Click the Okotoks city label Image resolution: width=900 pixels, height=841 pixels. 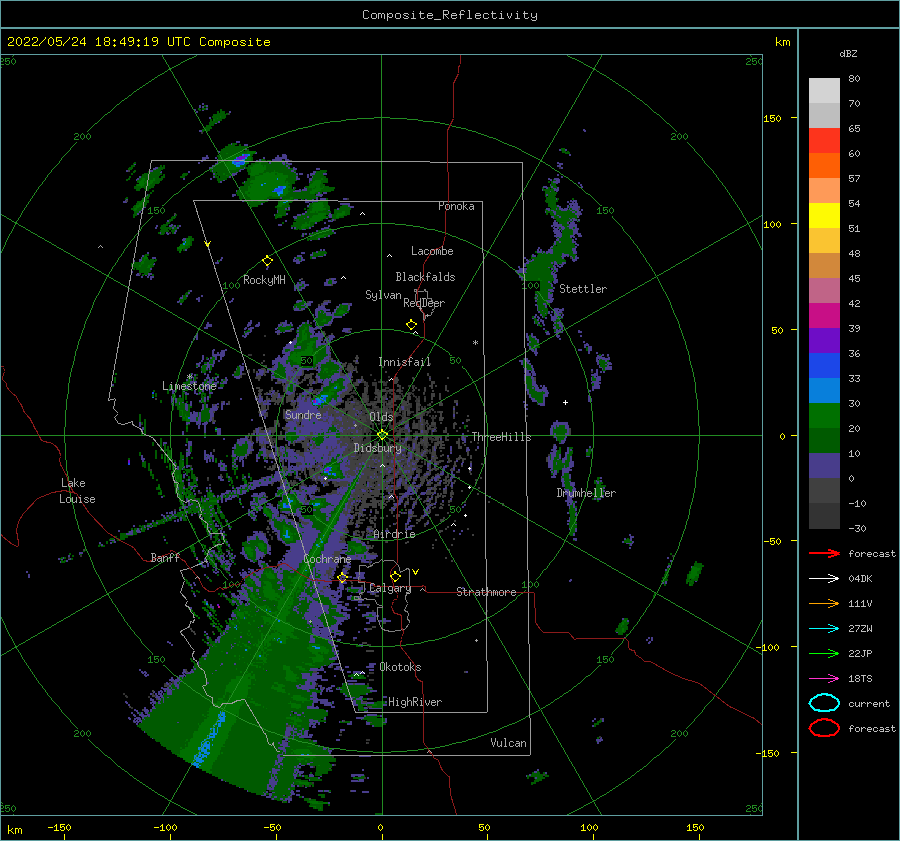(x=401, y=667)
